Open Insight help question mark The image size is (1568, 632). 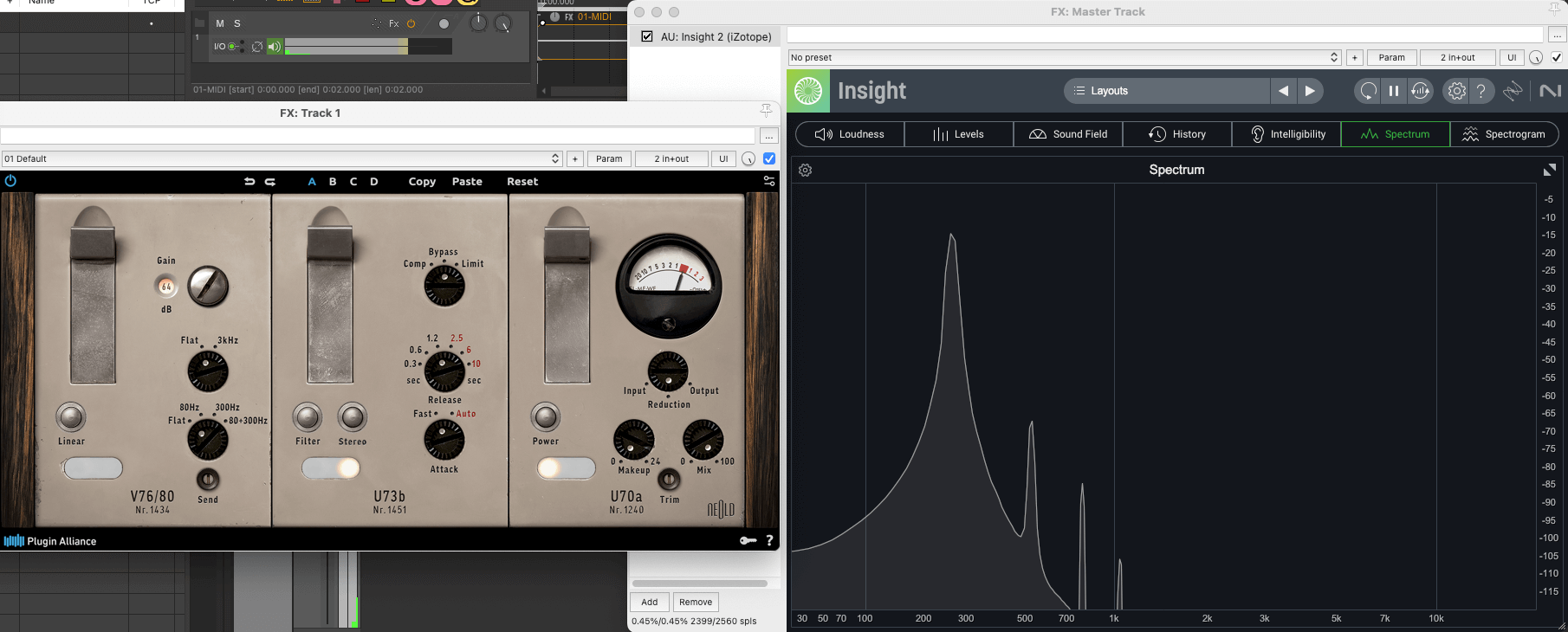click(x=1481, y=91)
